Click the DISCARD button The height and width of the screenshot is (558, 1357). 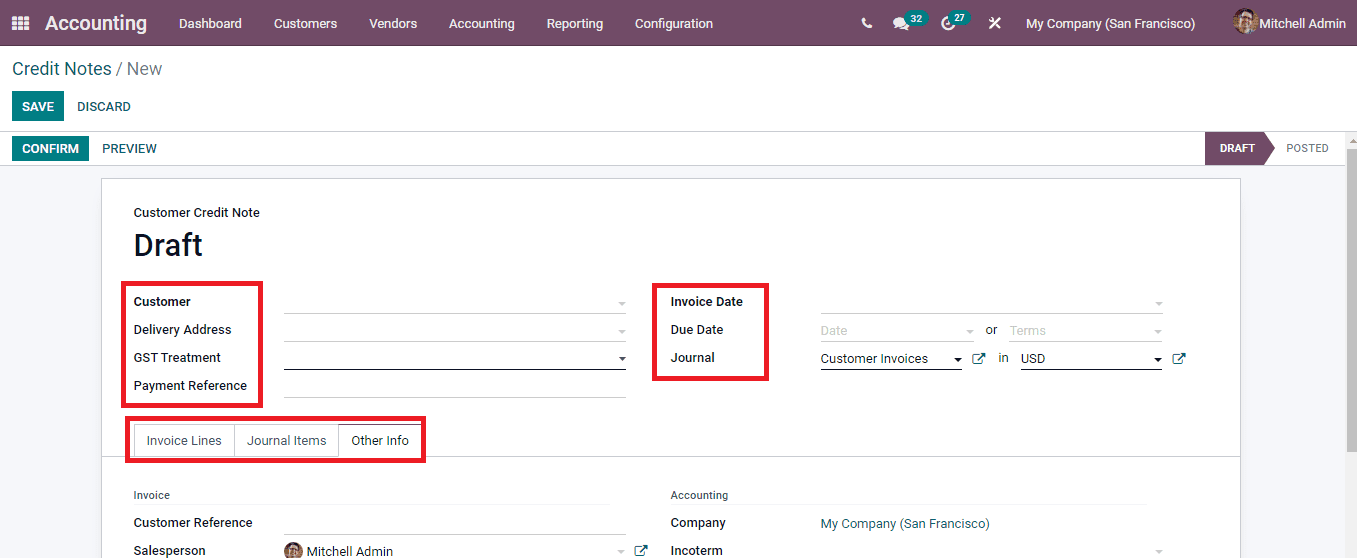104,107
